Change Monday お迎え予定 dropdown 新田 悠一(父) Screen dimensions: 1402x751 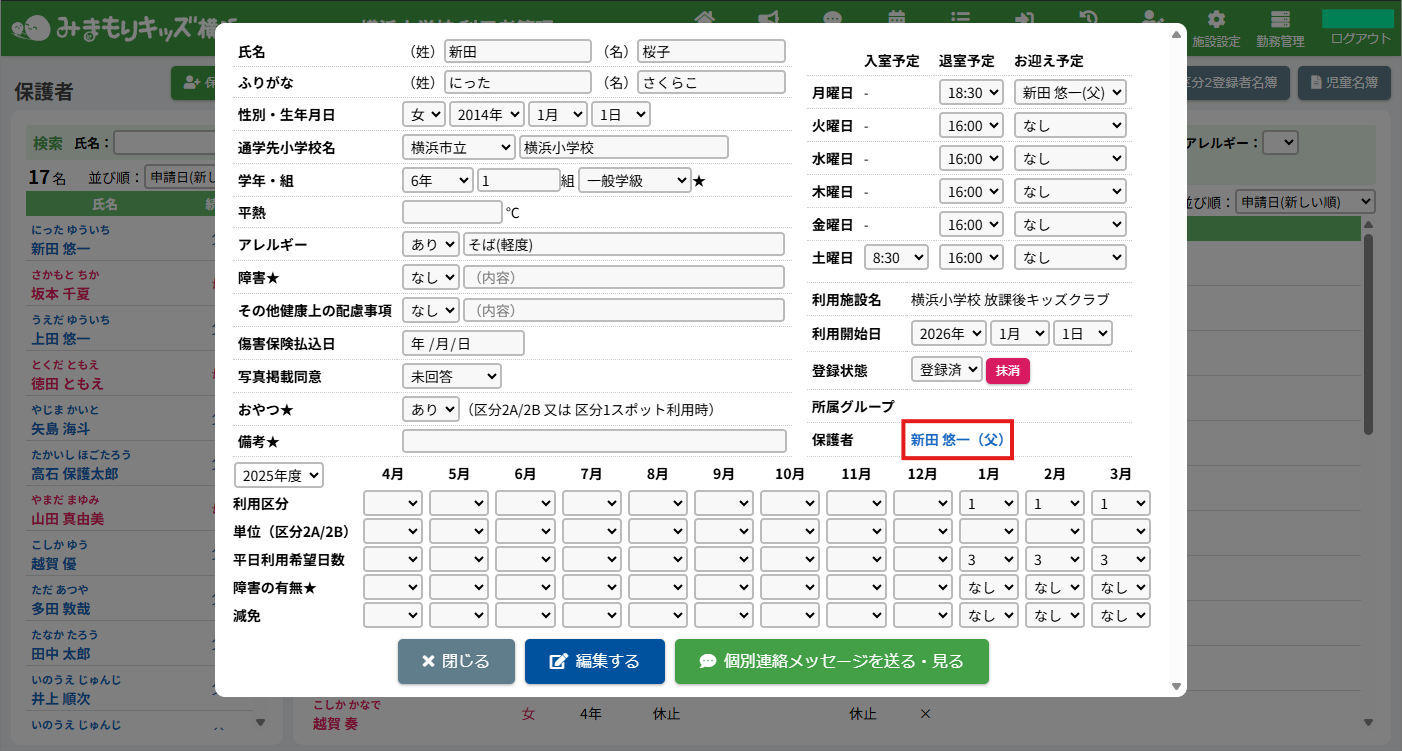coord(1070,93)
